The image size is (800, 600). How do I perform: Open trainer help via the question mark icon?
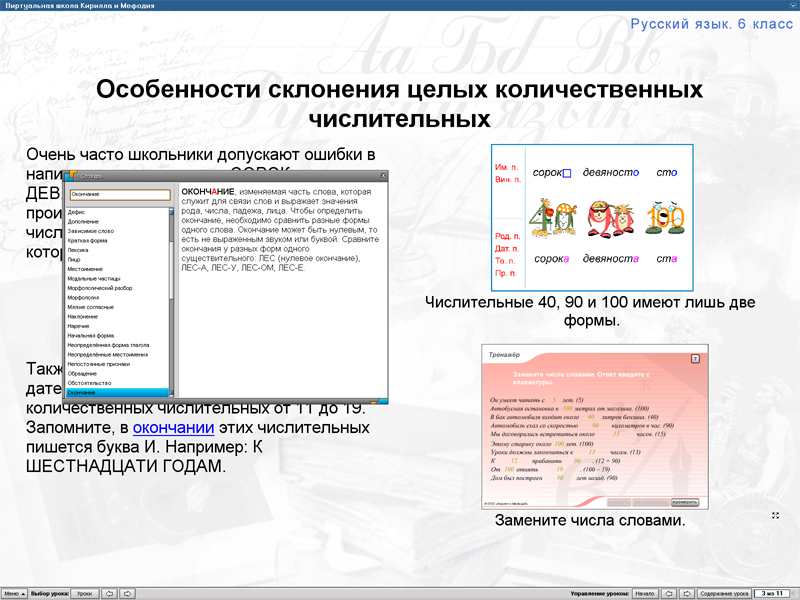click(694, 357)
